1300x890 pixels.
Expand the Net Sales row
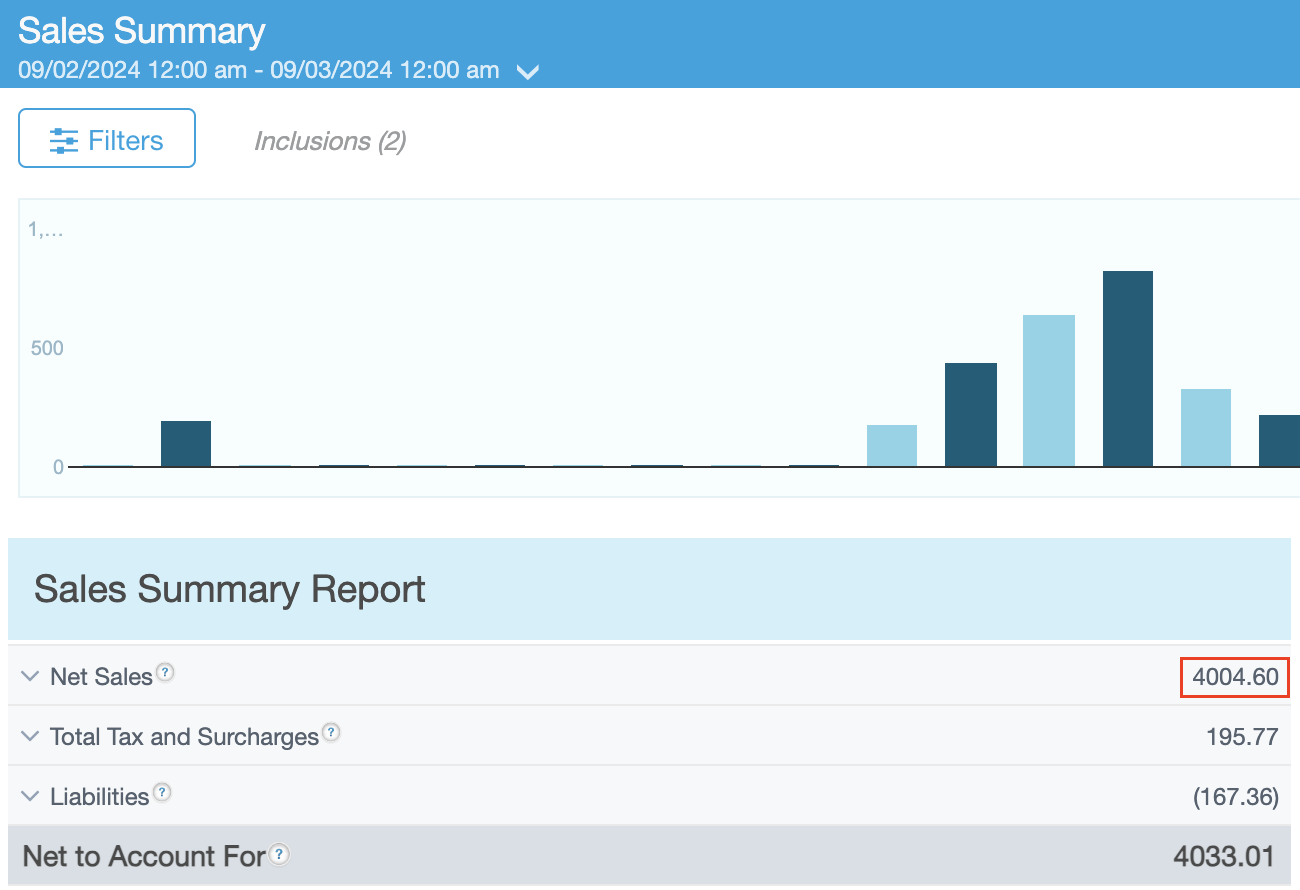[x=30, y=676]
